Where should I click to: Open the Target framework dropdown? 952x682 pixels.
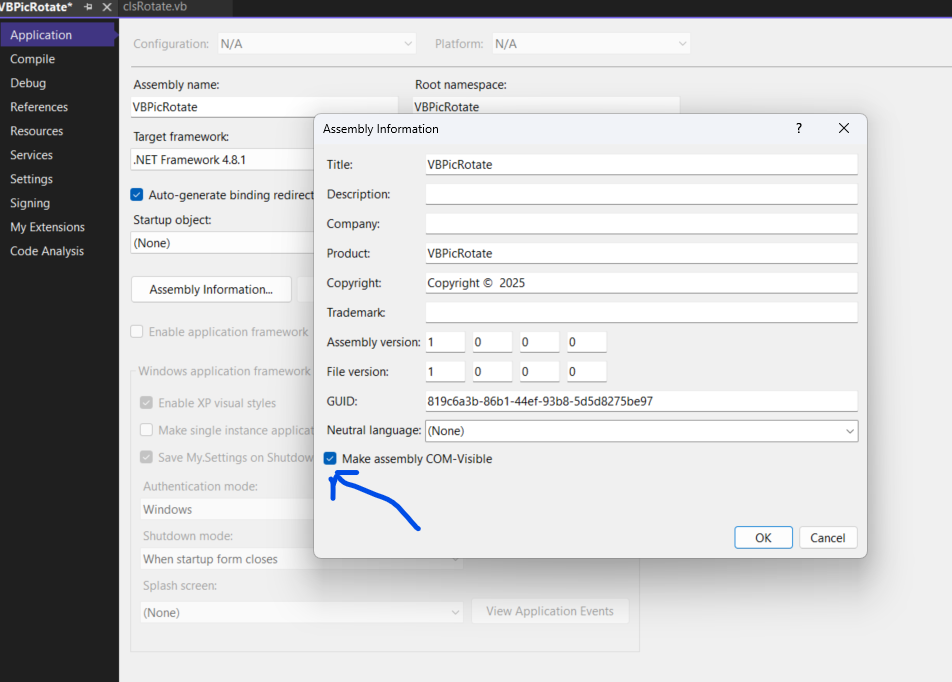pos(222,160)
